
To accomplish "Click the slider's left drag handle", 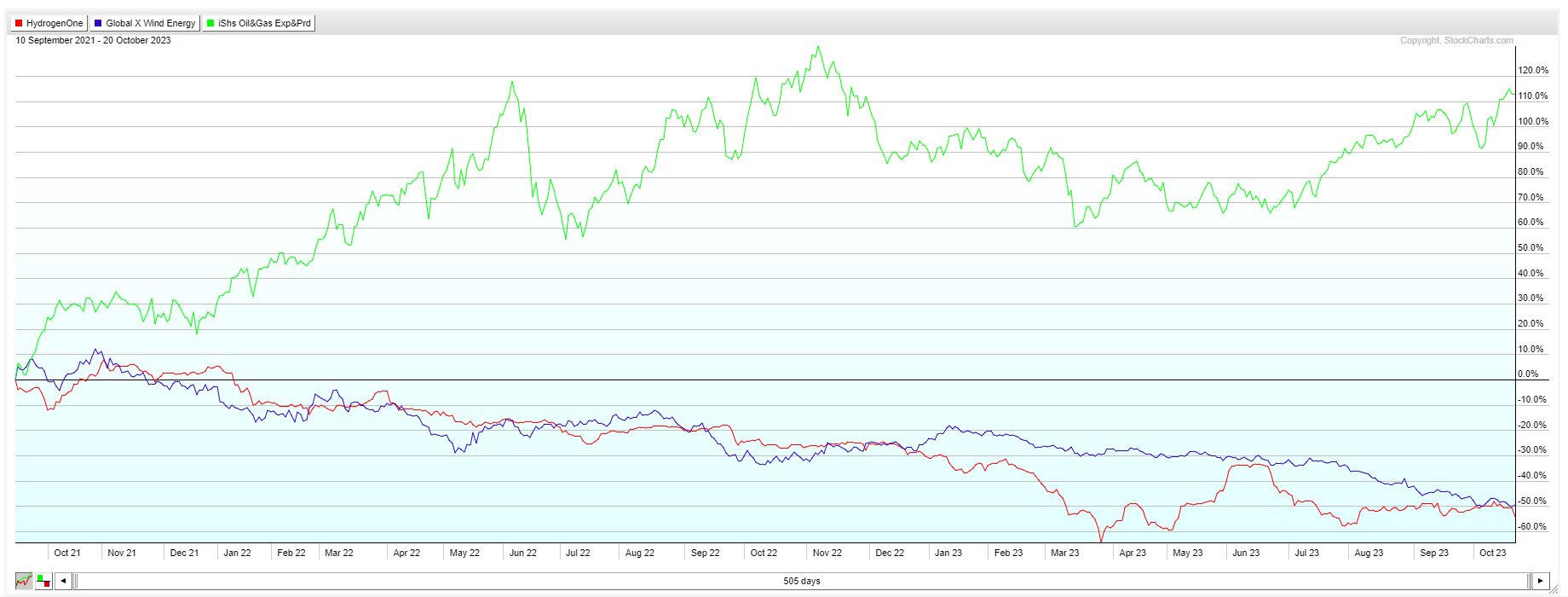I will pyautogui.click(x=77, y=581).
